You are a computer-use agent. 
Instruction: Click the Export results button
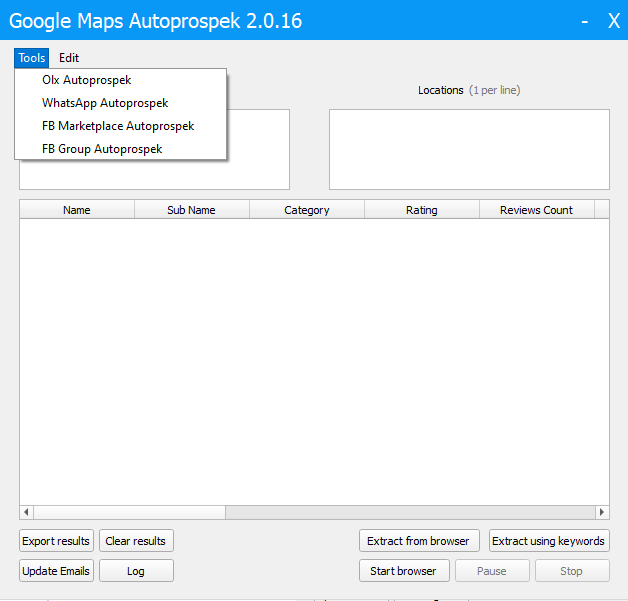[56, 541]
